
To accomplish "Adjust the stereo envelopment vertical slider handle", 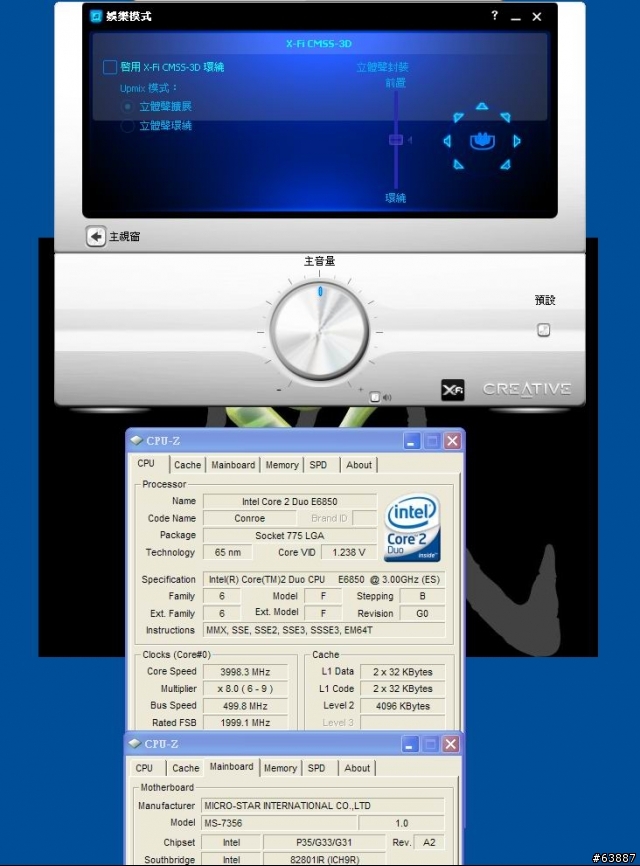I will [x=395, y=140].
